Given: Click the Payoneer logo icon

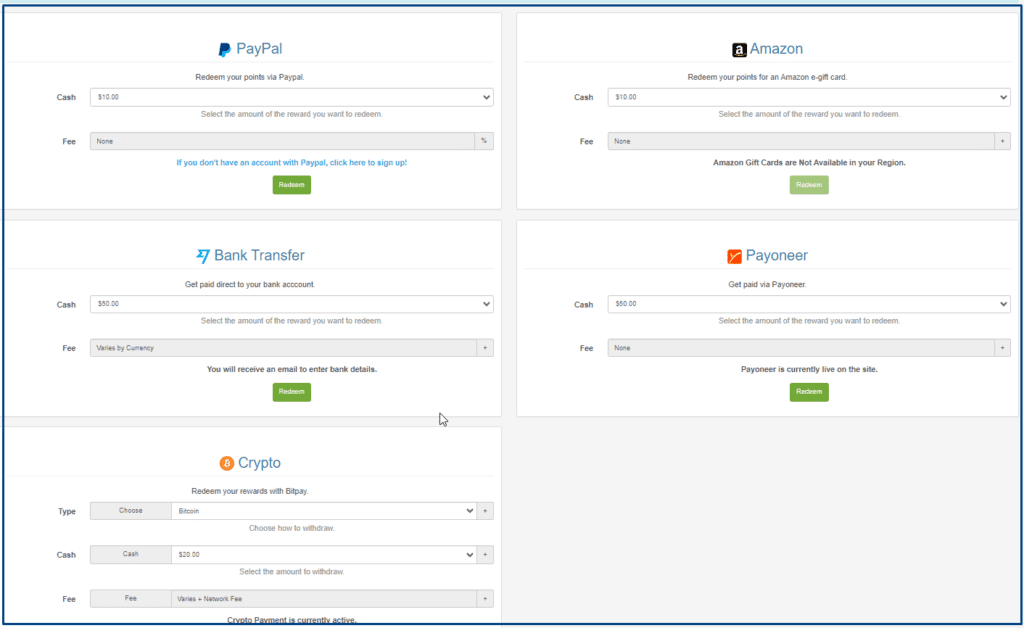Looking at the screenshot, I should 734,256.
